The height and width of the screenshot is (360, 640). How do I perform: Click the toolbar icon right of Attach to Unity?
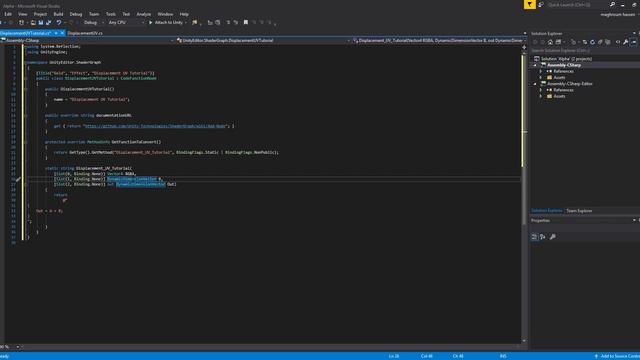point(195,22)
